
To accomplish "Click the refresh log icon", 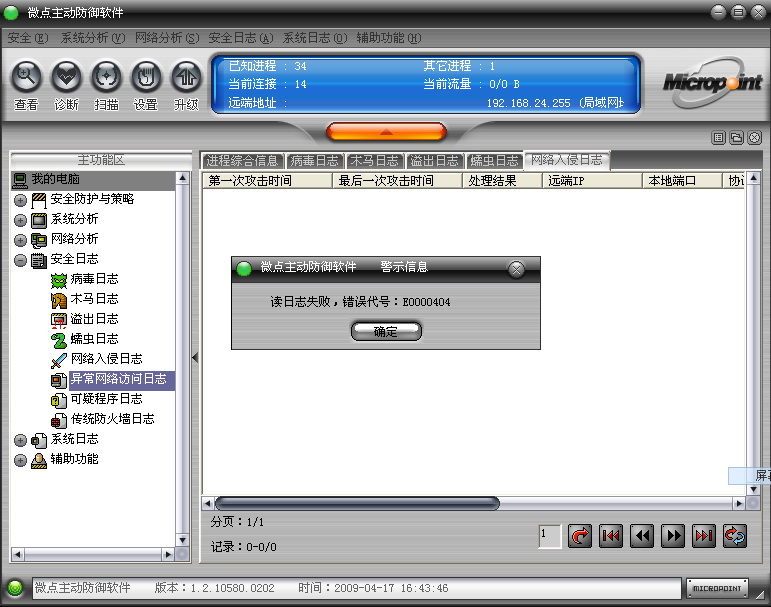I will [x=735, y=536].
